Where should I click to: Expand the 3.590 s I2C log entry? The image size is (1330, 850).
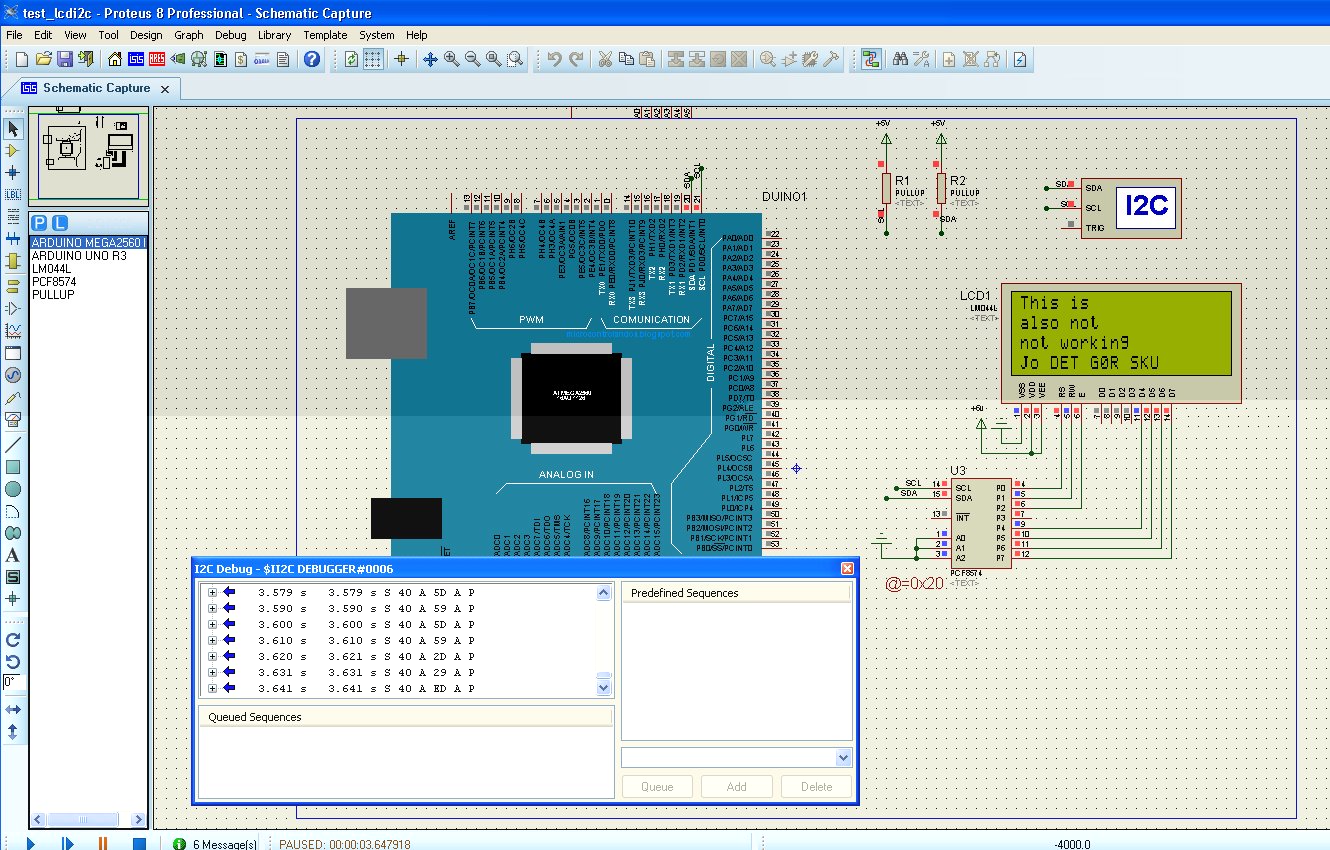click(x=212, y=608)
